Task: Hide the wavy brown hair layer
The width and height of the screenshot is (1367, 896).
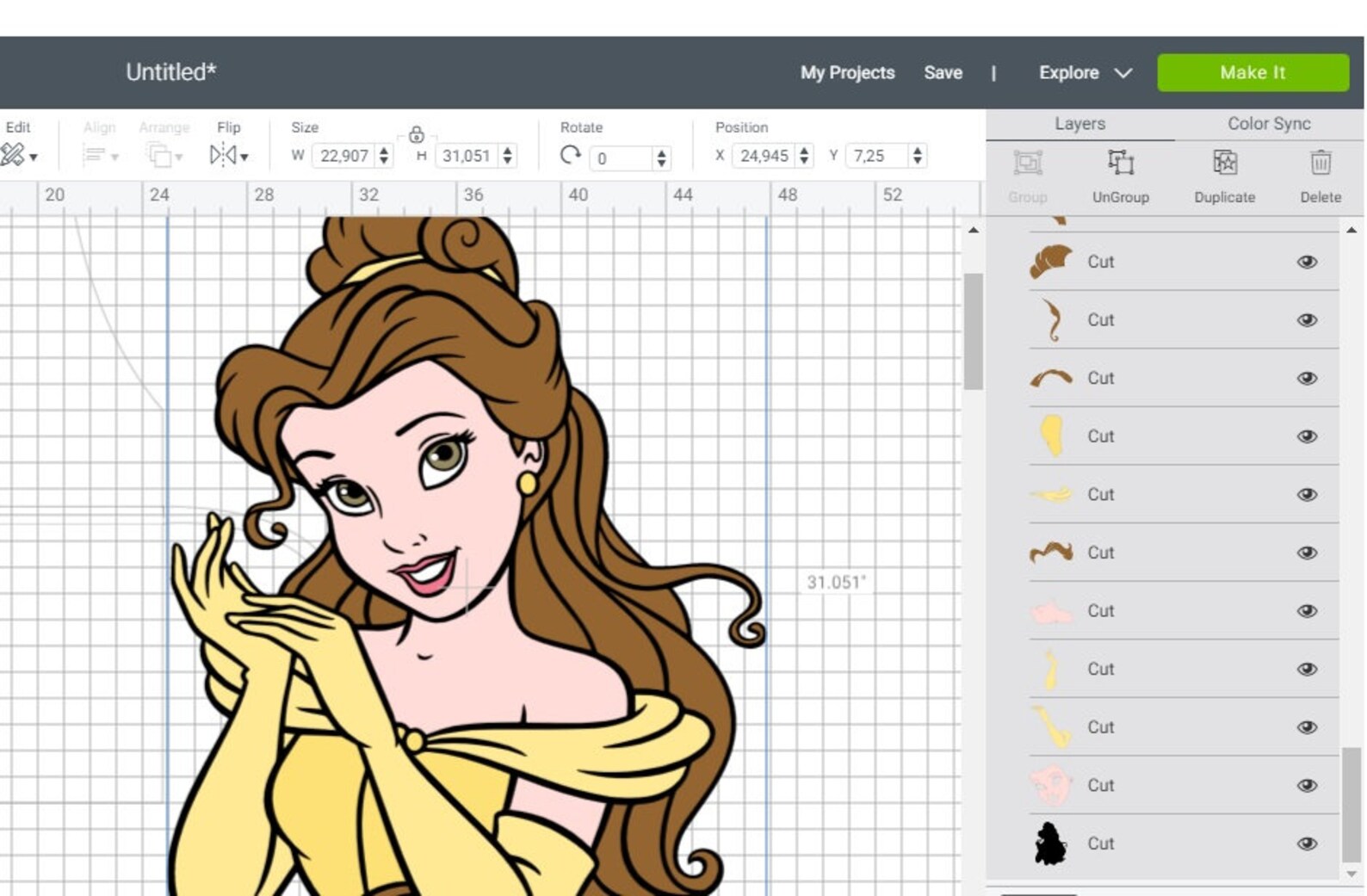Action: tap(1307, 553)
